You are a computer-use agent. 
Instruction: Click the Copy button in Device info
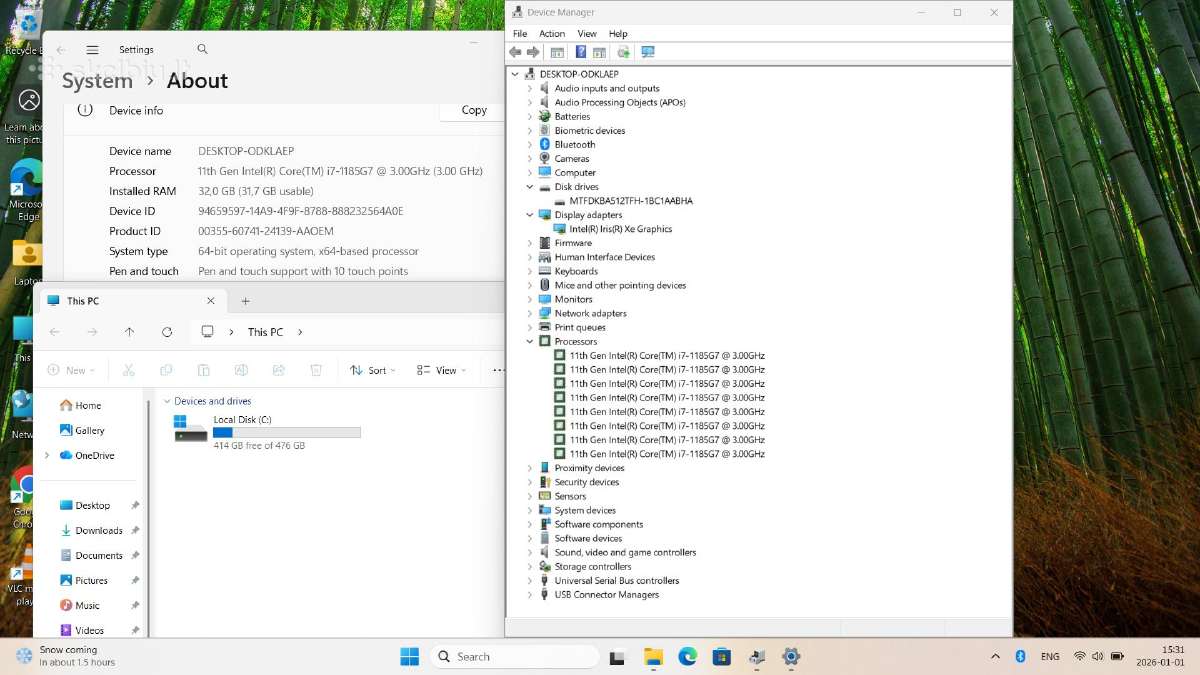coord(474,110)
